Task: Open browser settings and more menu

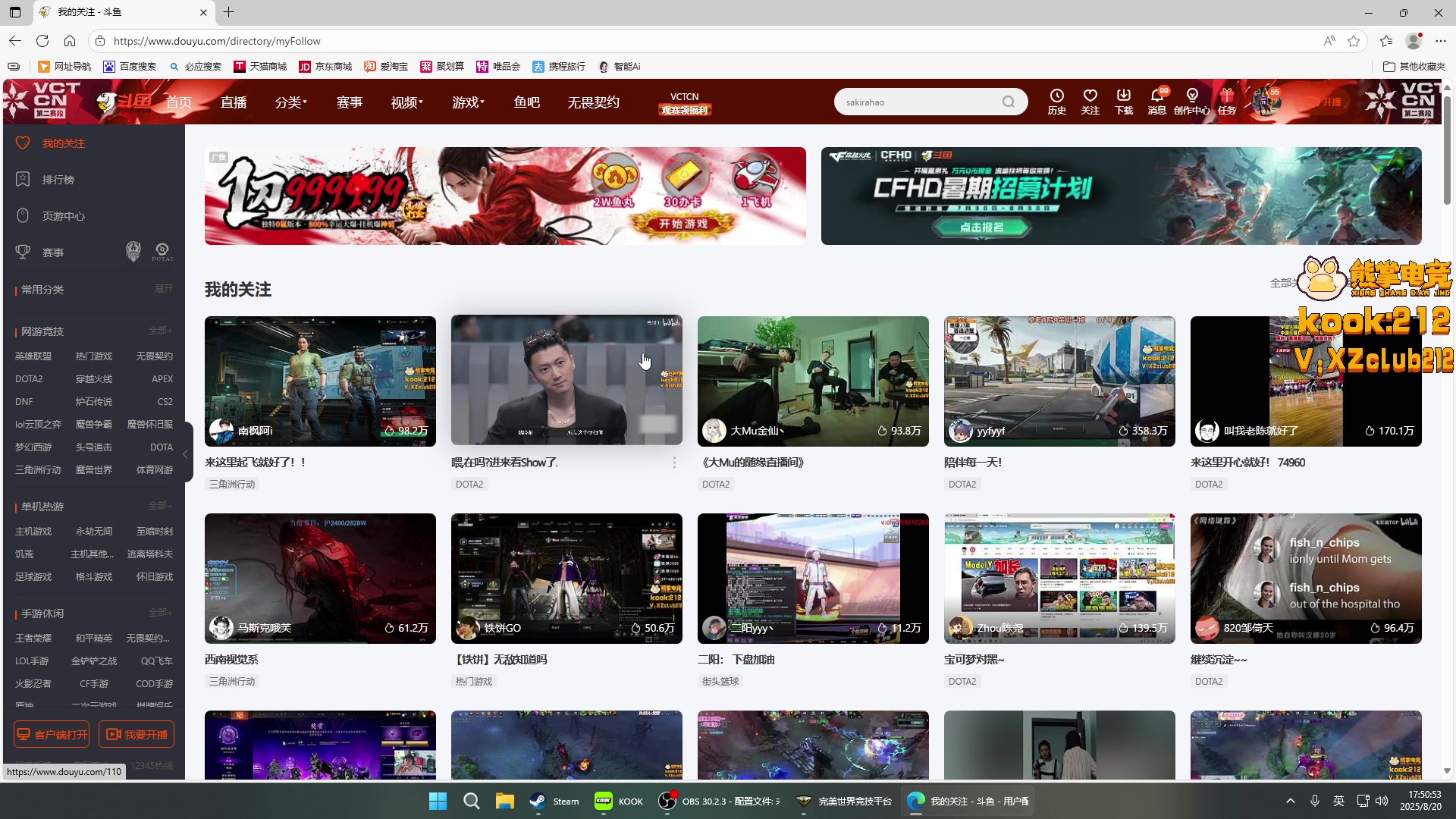Action: pos(1441,41)
